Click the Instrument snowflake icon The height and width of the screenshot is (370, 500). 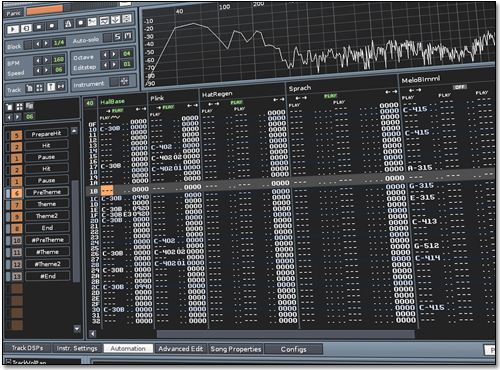click(124, 81)
